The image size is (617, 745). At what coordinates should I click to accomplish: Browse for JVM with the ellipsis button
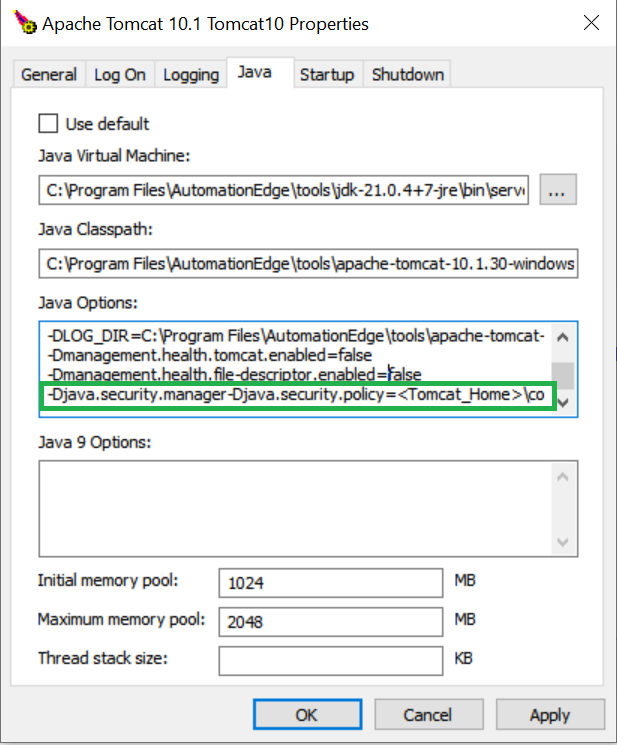558,190
